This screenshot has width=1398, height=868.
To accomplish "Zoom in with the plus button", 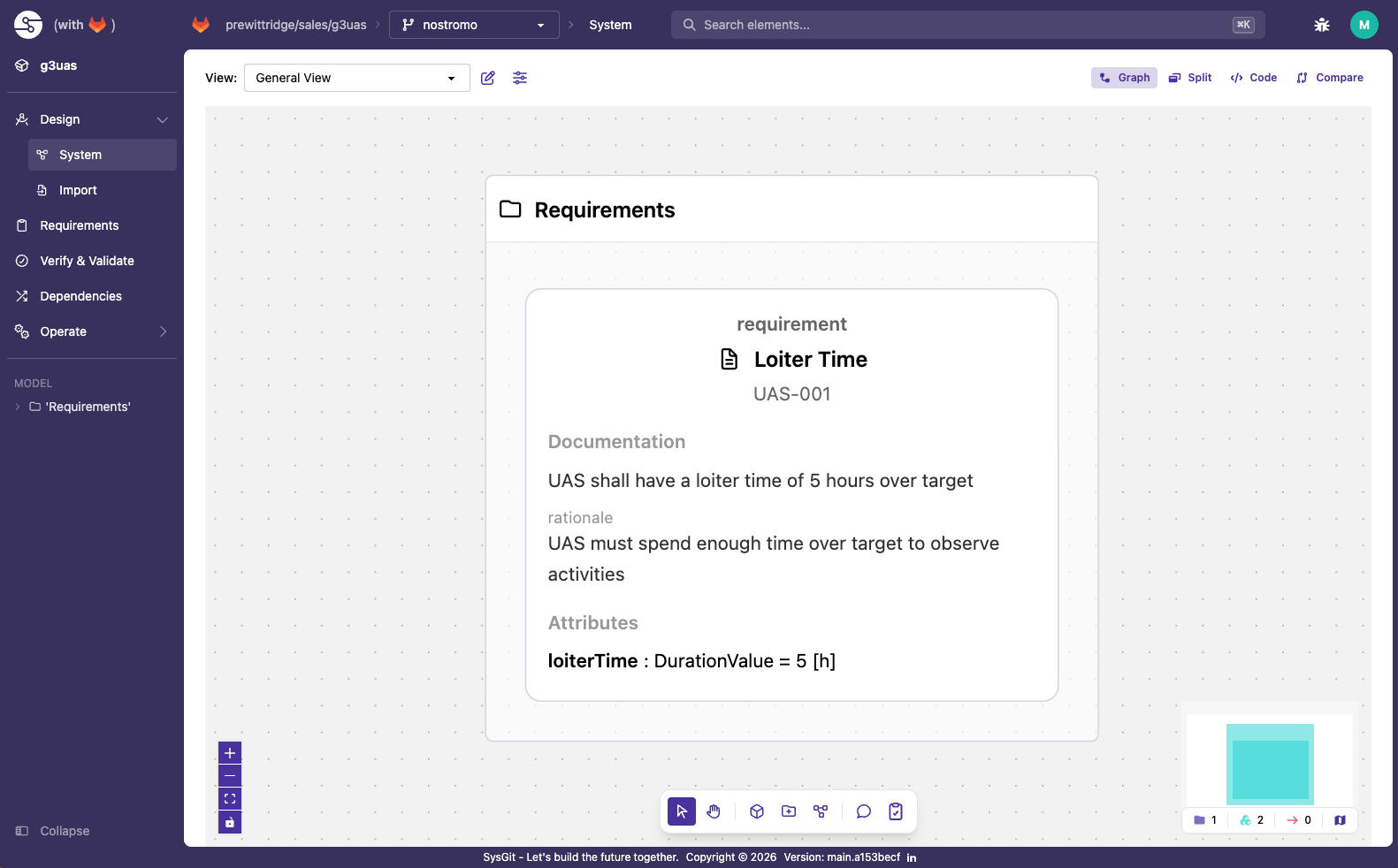I will 230,753.
